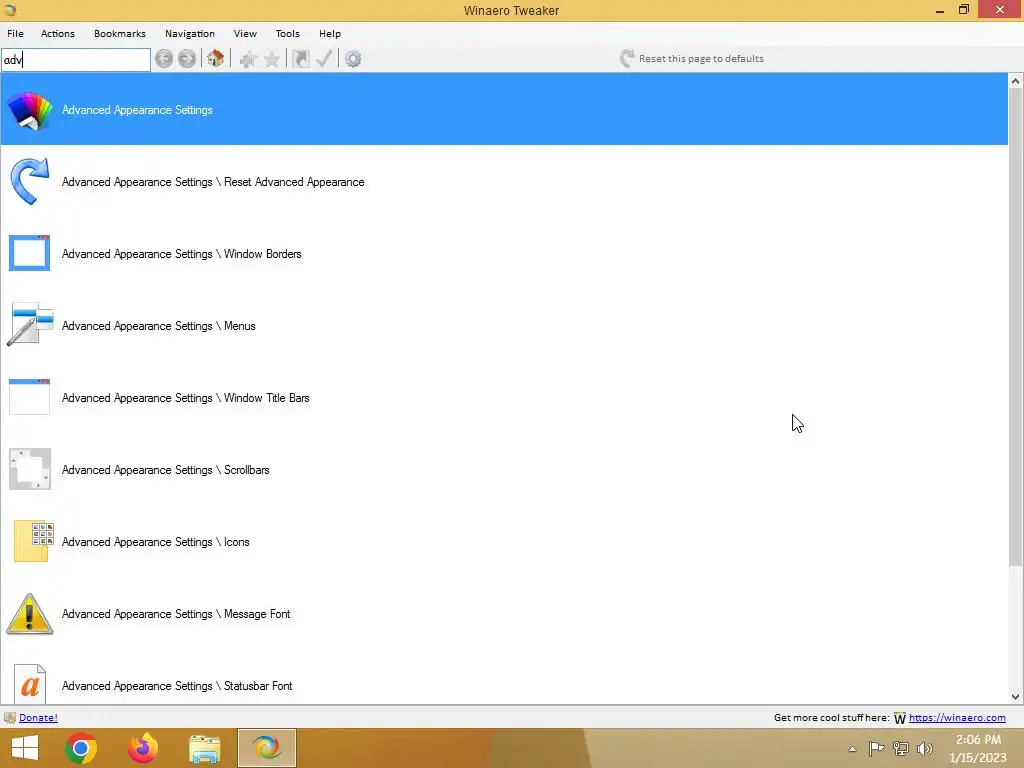Select 'Advanced Appearance Settings \ Scrollbars'

pyautogui.click(x=504, y=470)
